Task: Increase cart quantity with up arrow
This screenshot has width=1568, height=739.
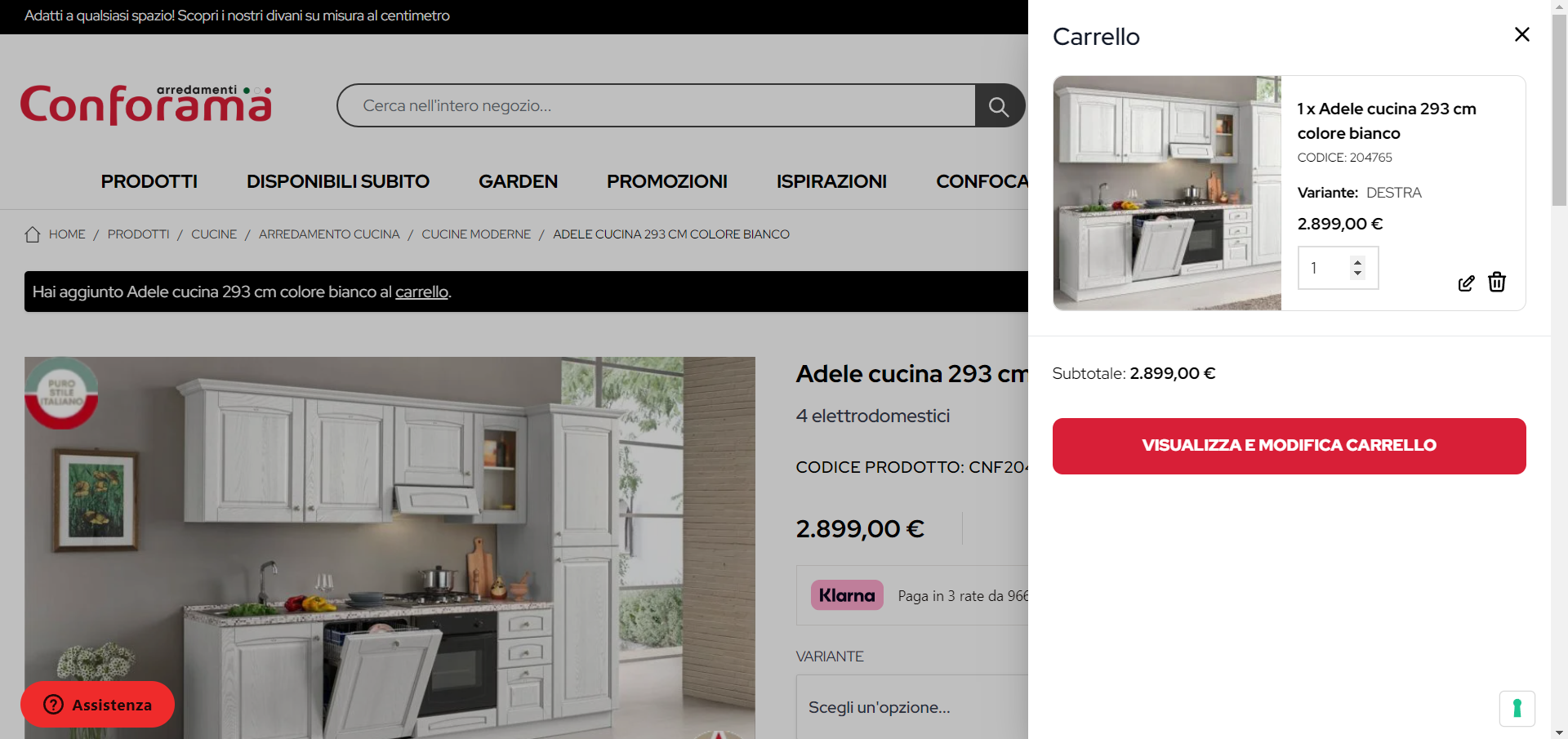Action: [x=1357, y=262]
